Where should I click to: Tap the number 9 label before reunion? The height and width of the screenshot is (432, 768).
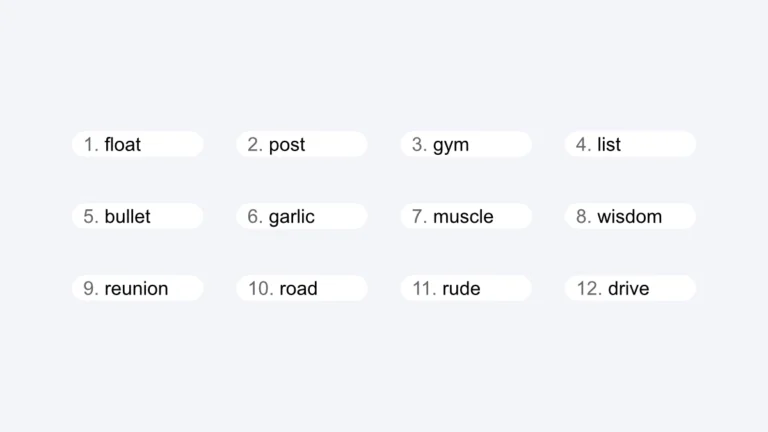[91, 289]
